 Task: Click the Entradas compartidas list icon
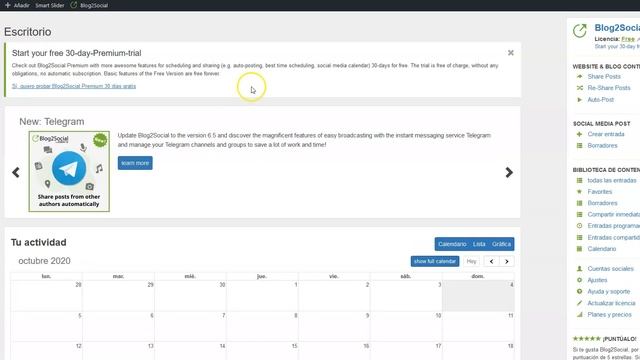click(579, 237)
